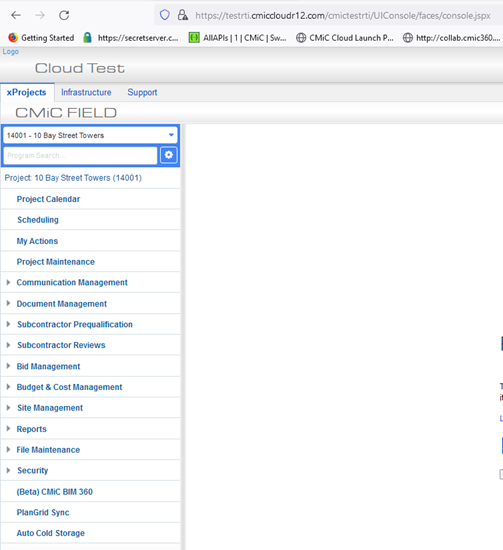This screenshot has height=550, width=503.
Task: Click the Program Search field
Action: tap(80, 155)
